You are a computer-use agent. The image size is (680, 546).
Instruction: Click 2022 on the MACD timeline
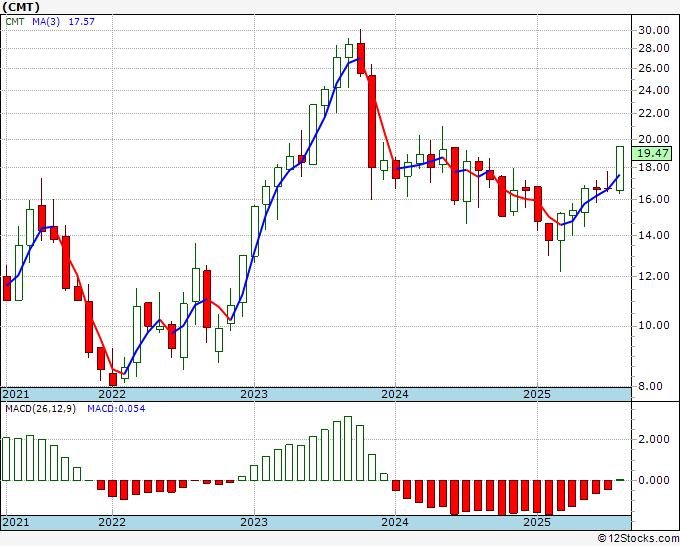pyautogui.click(x=112, y=522)
